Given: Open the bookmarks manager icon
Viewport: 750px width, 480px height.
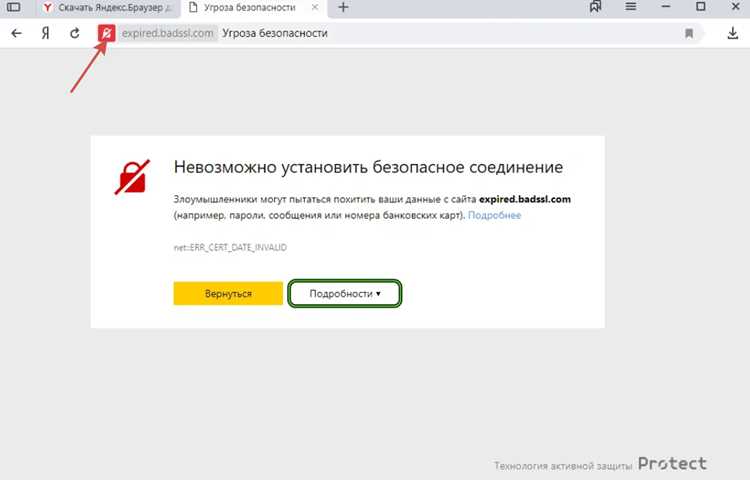Looking at the screenshot, I should pos(596,7).
